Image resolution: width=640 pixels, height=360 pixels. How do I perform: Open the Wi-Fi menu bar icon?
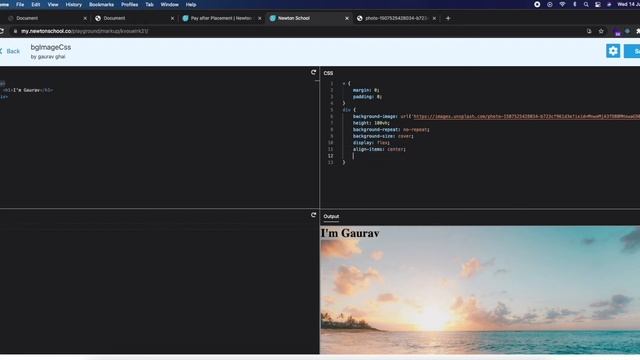[x=562, y=4]
